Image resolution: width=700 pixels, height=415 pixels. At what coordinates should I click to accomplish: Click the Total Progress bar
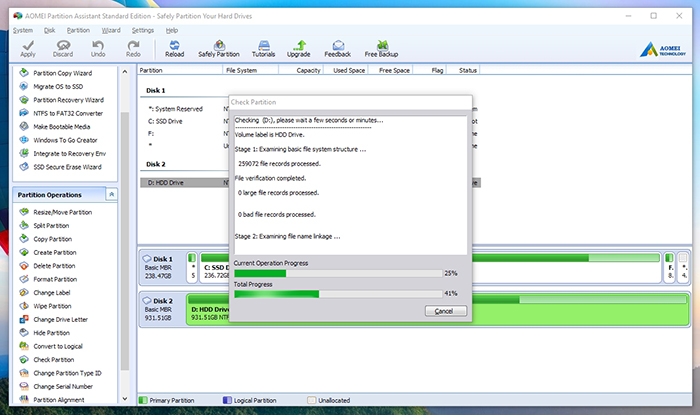point(338,294)
